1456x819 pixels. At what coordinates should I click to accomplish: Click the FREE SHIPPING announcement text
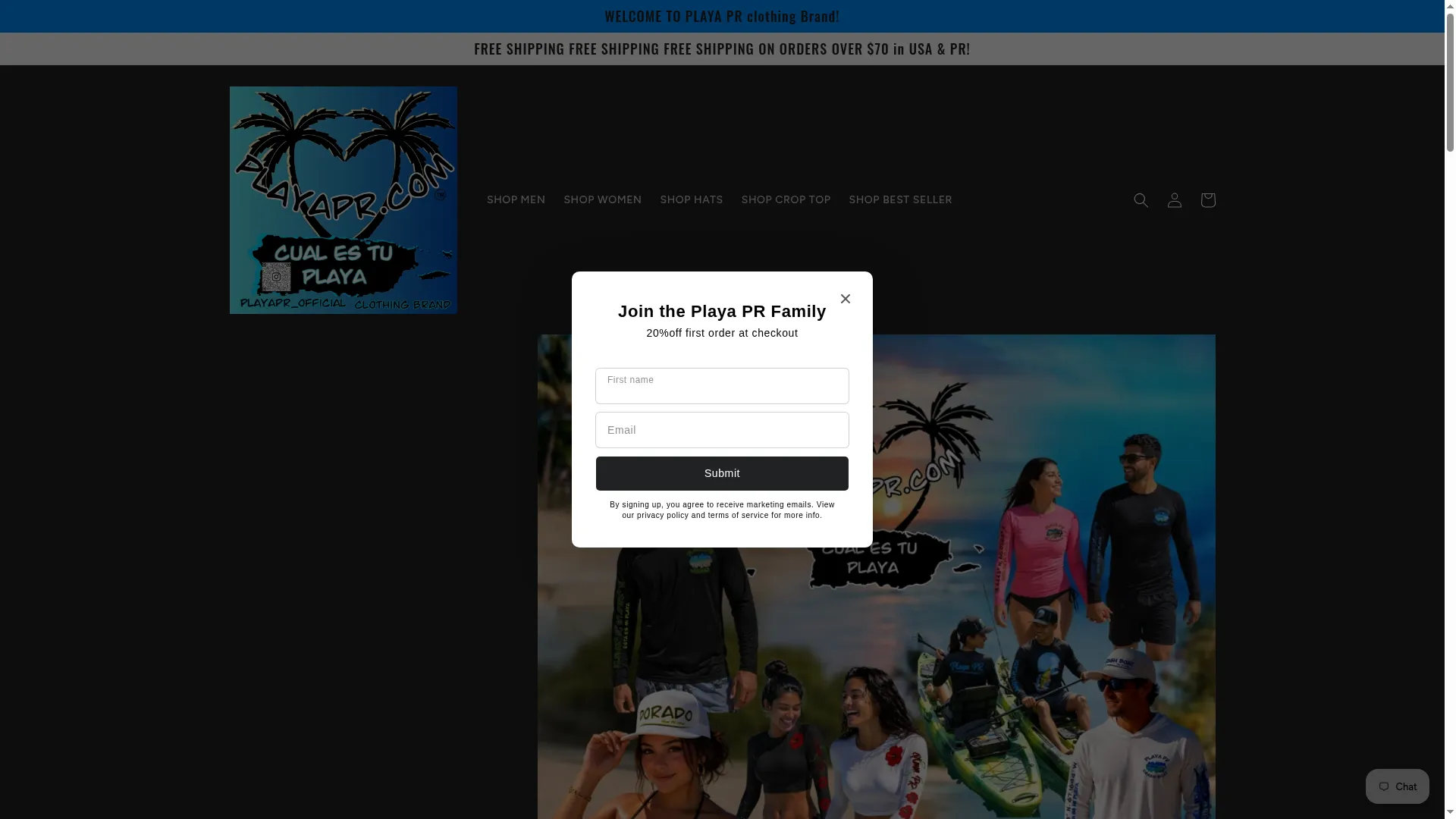coord(722,49)
